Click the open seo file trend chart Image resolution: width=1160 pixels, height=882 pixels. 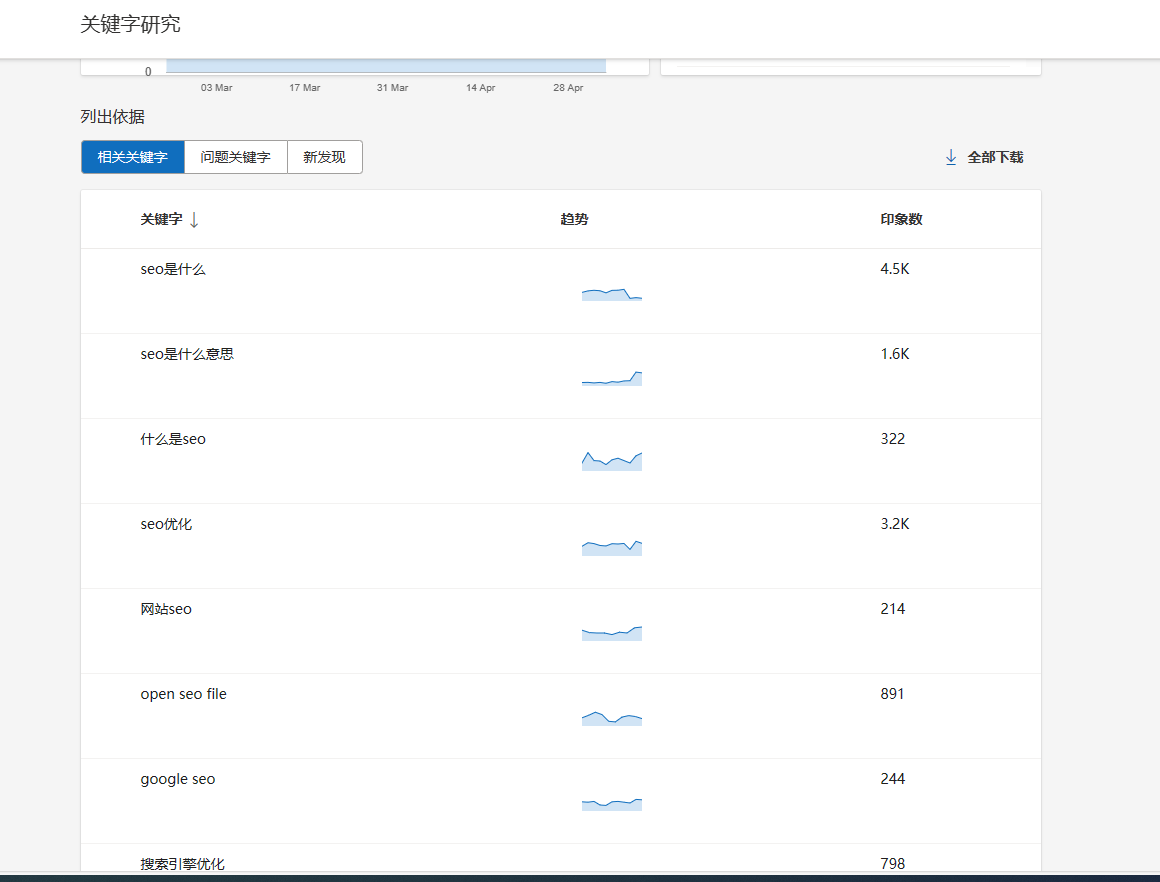[611, 718]
